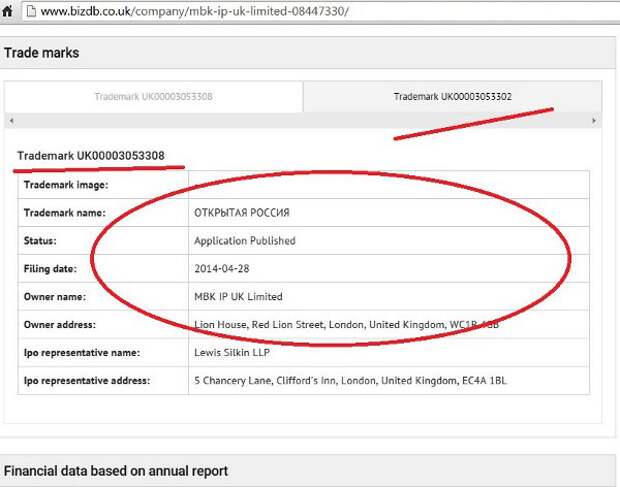Click the page icon in address bar
The height and width of the screenshot is (487, 620).
click(x=31, y=11)
